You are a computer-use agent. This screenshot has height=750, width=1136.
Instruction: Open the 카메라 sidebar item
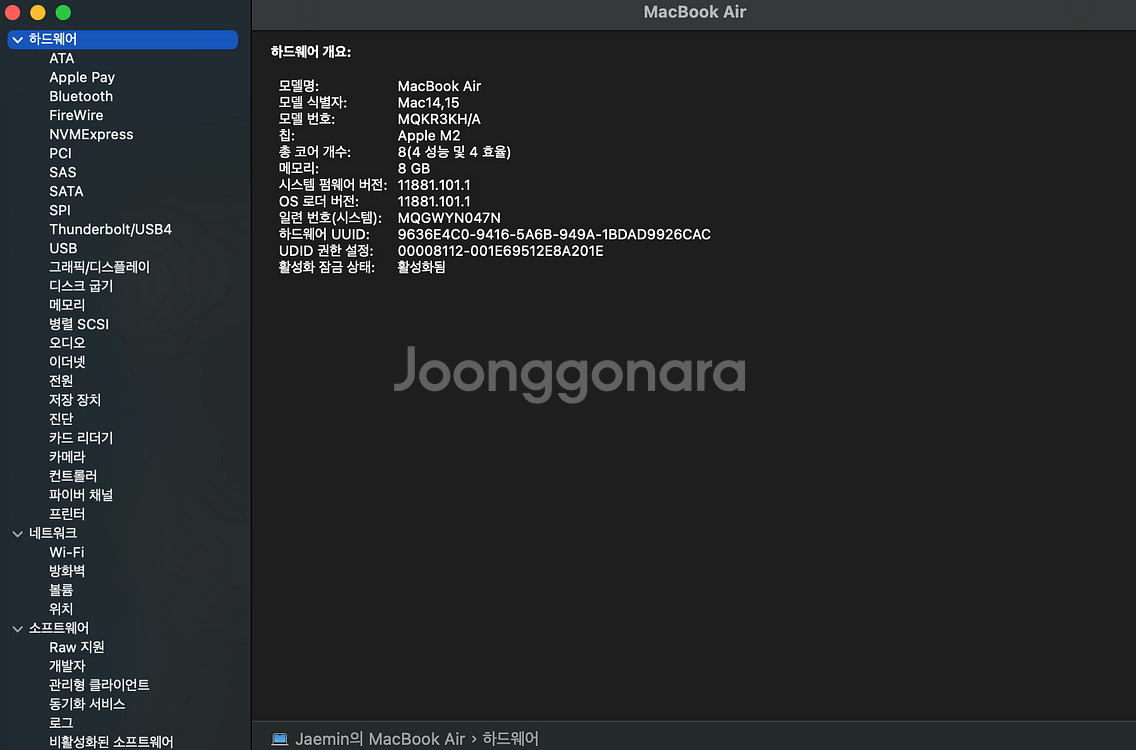coord(67,457)
